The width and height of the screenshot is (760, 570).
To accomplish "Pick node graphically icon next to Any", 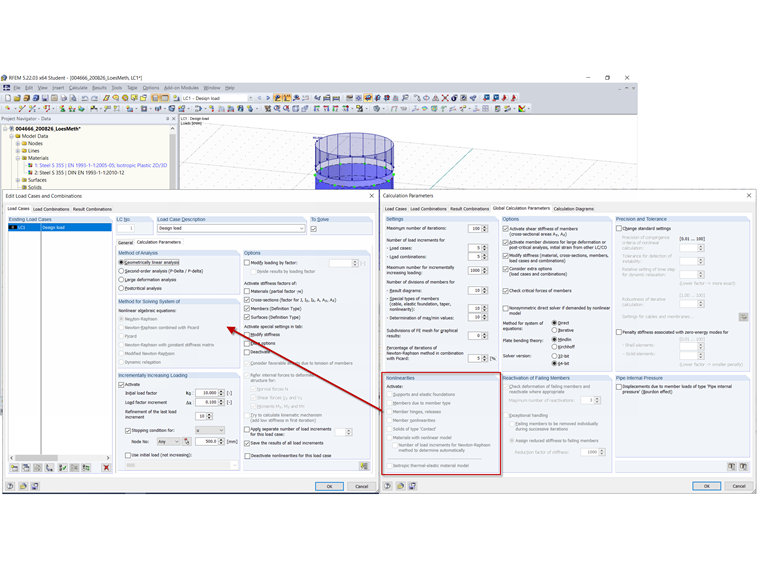I will [x=187, y=442].
